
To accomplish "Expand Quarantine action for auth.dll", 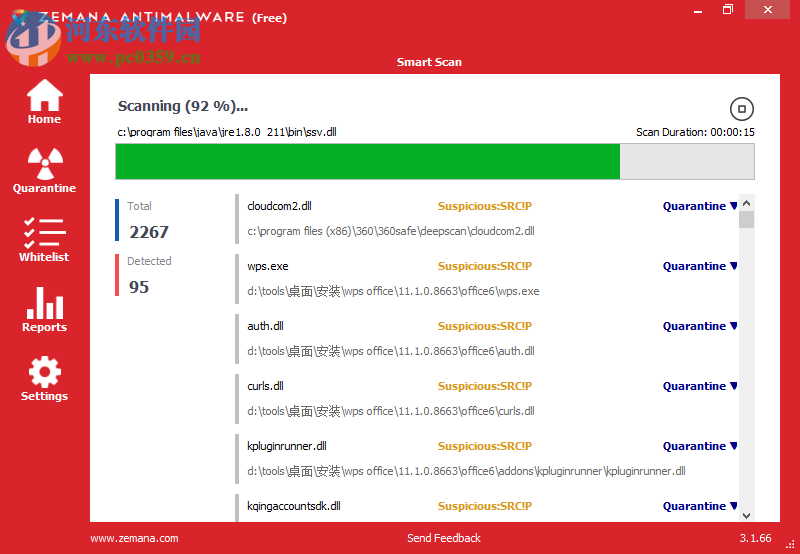I will tap(699, 326).
